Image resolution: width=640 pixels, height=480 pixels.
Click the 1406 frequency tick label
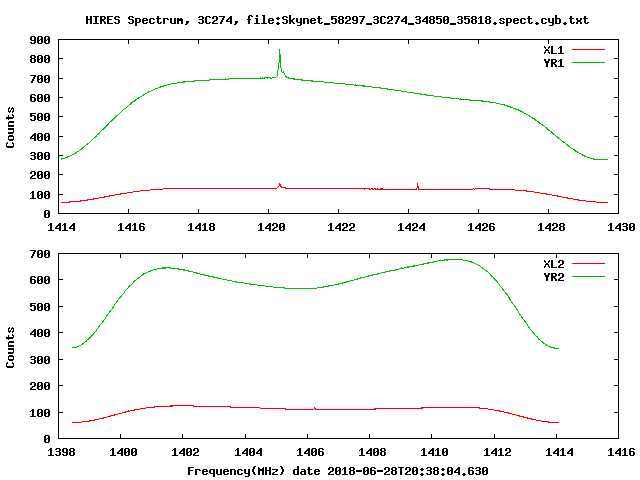(310, 452)
